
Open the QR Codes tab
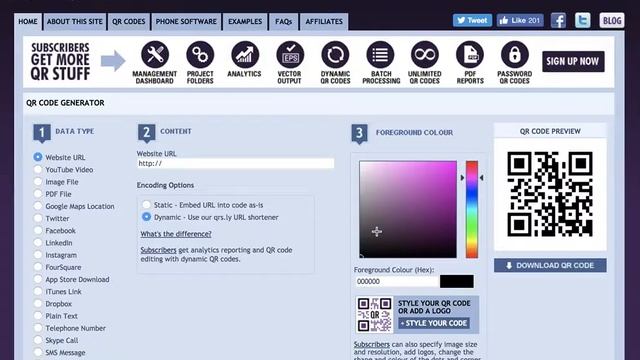click(129, 22)
